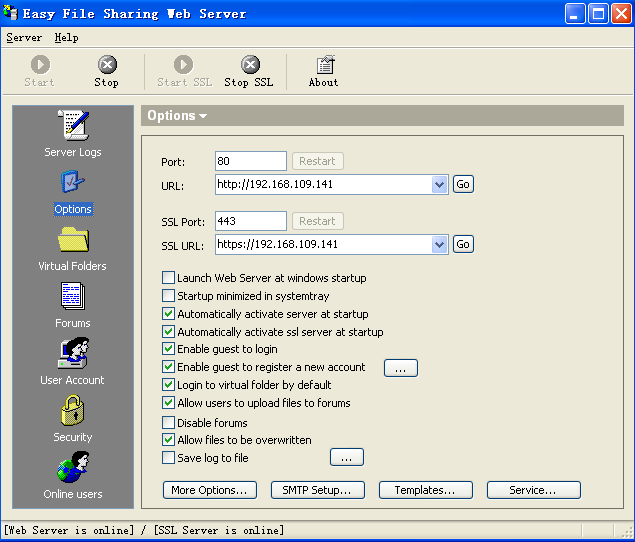Click the Stop SSL toolbar icon
This screenshot has height=542, width=635.
coord(250,65)
